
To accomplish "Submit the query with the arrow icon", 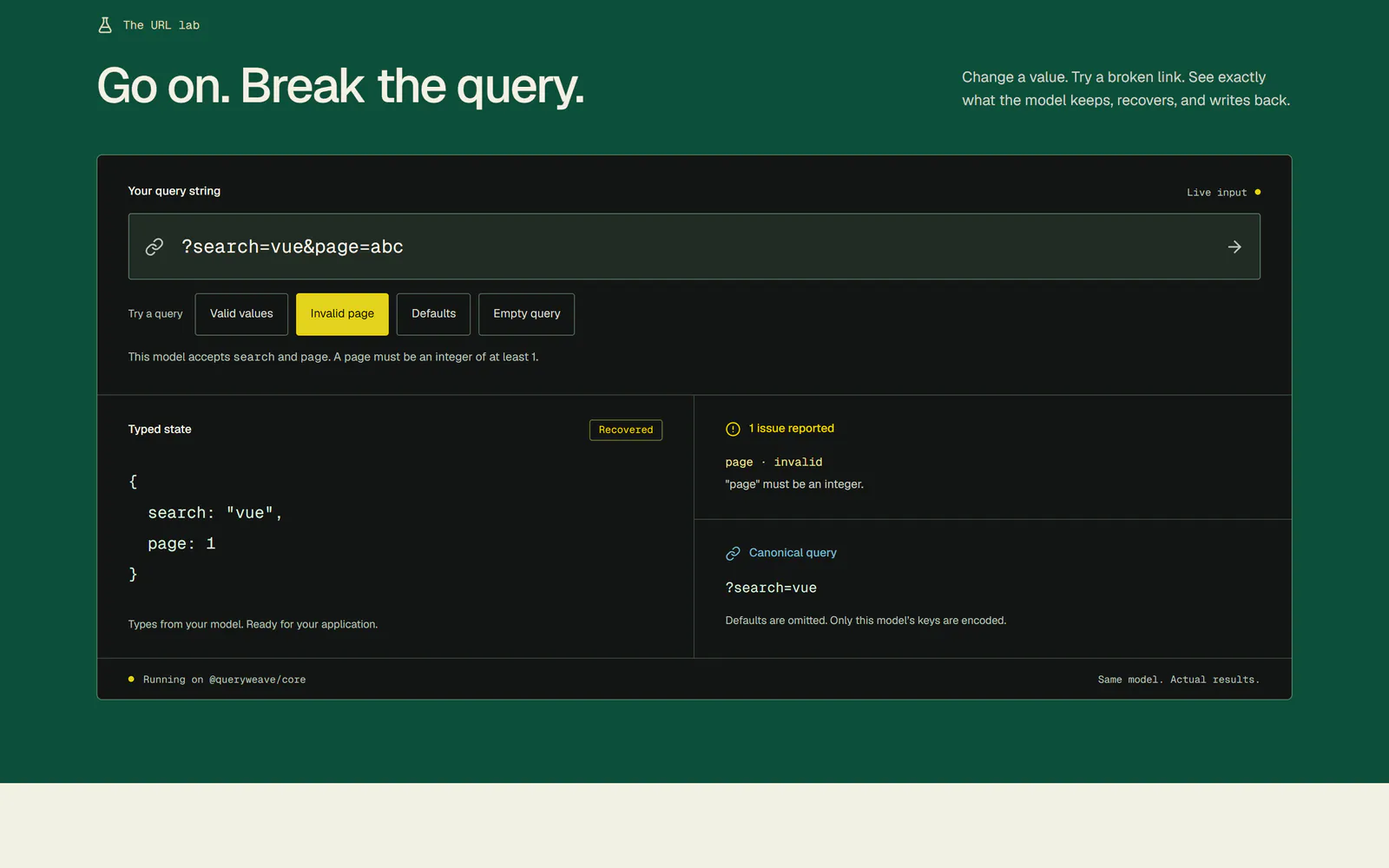I will point(1234,247).
